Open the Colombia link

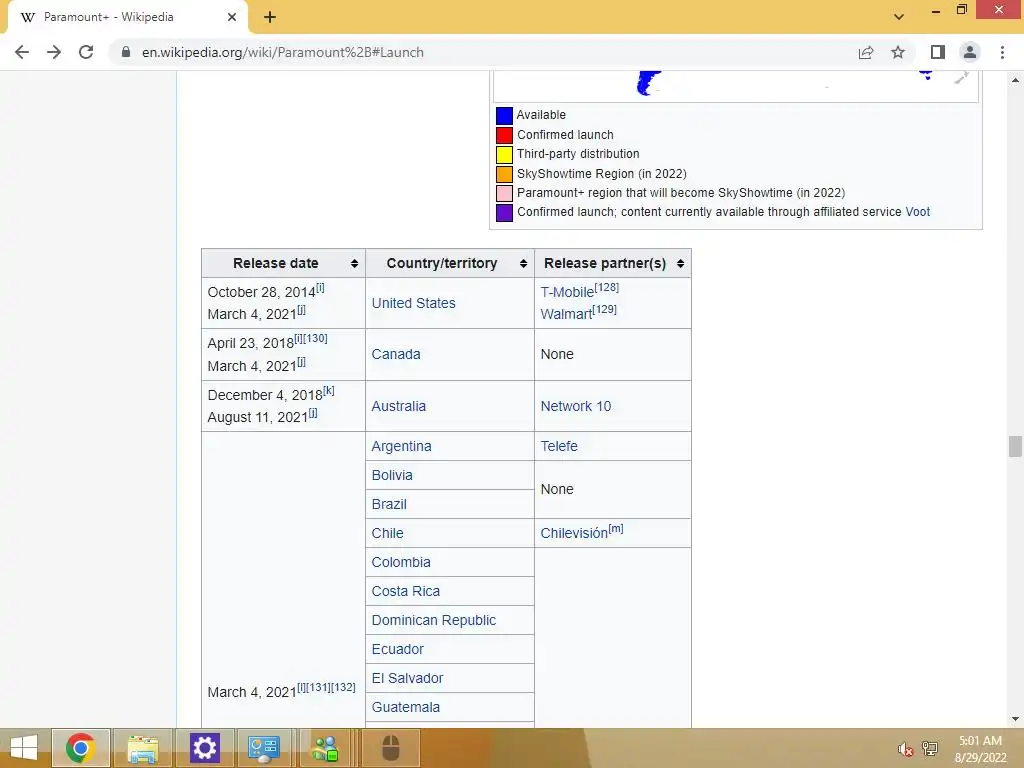(401, 562)
